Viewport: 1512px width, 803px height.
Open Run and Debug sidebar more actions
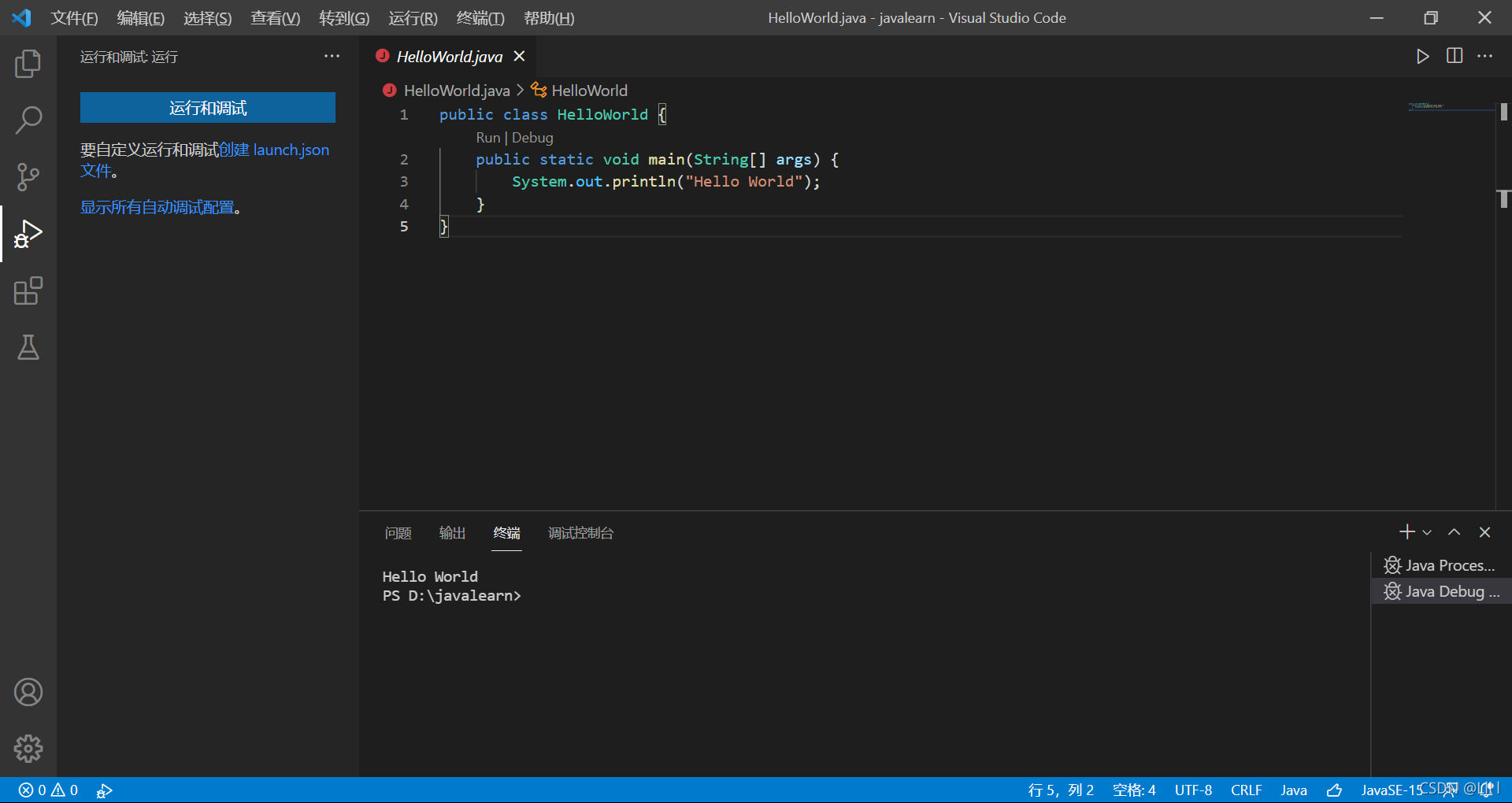[x=332, y=56]
